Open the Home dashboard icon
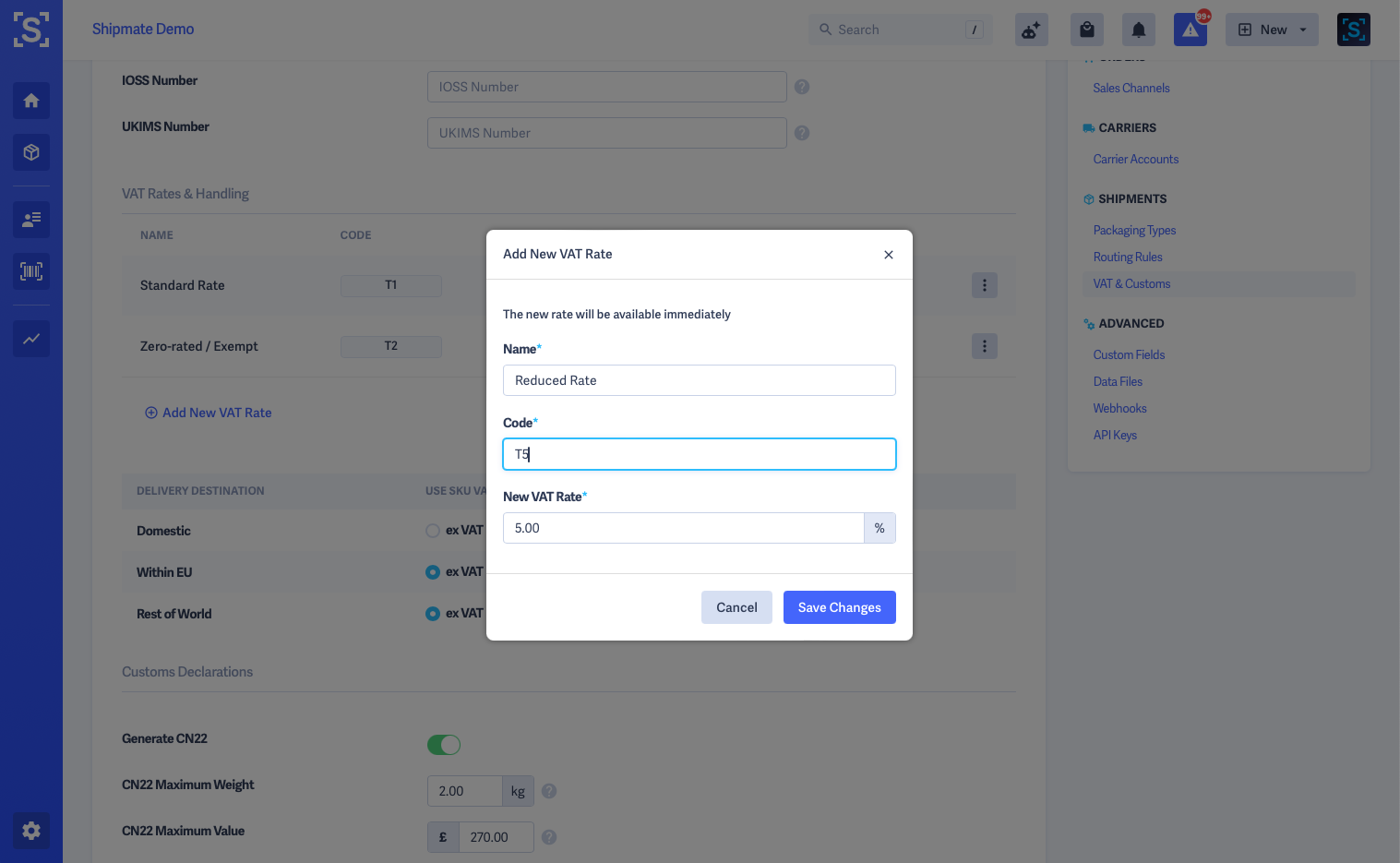1400x863 pixels. pos(31,101)
